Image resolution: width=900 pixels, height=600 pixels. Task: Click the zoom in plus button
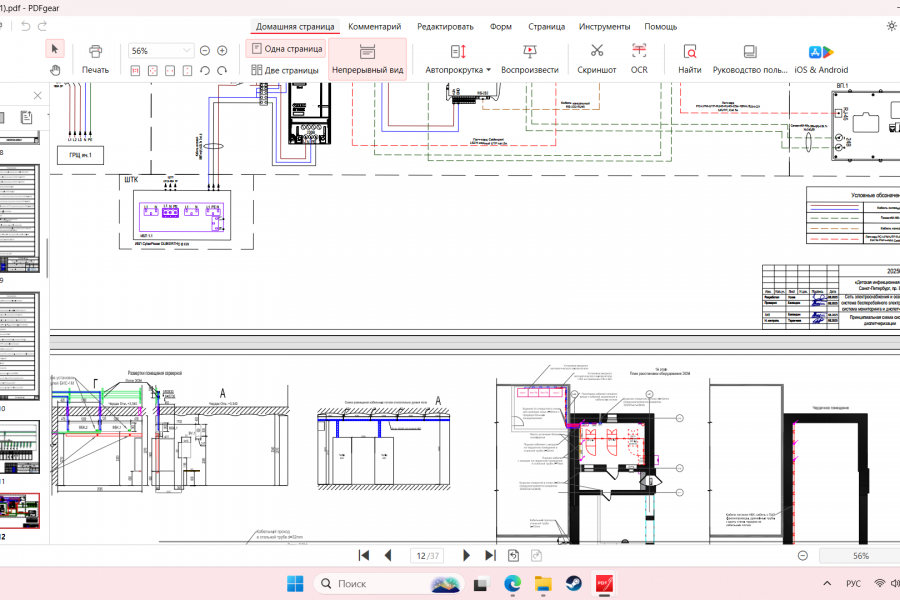(x=222, y=50)
